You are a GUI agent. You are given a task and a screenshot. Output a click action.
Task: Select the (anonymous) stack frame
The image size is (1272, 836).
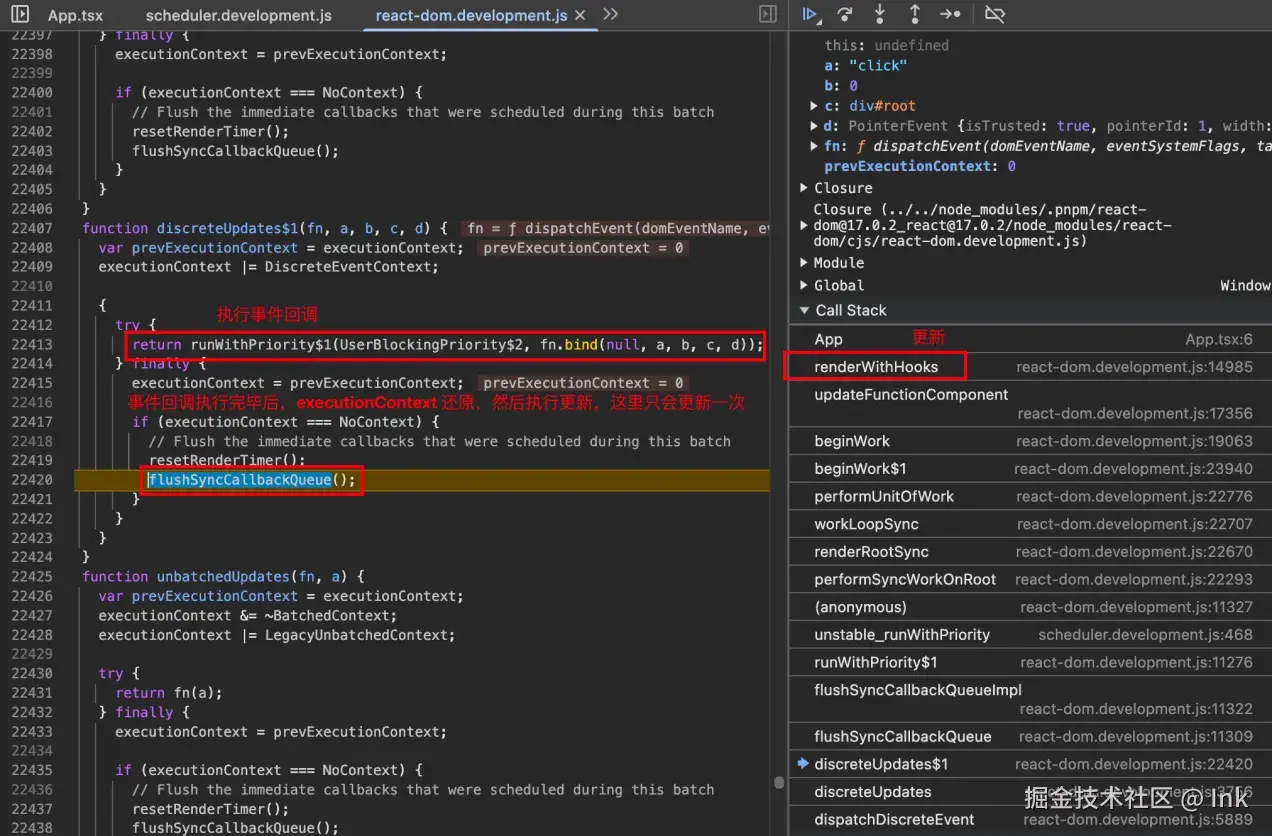click(x=1030, y=607)
